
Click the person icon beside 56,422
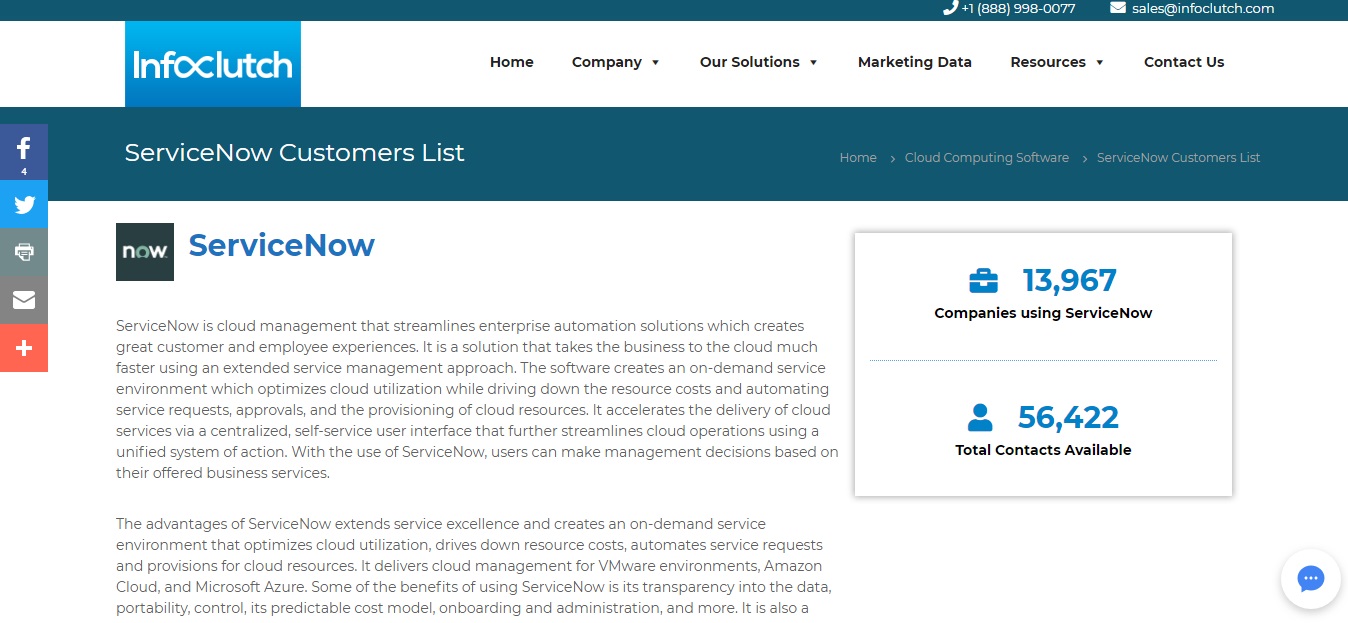point(980,417)
